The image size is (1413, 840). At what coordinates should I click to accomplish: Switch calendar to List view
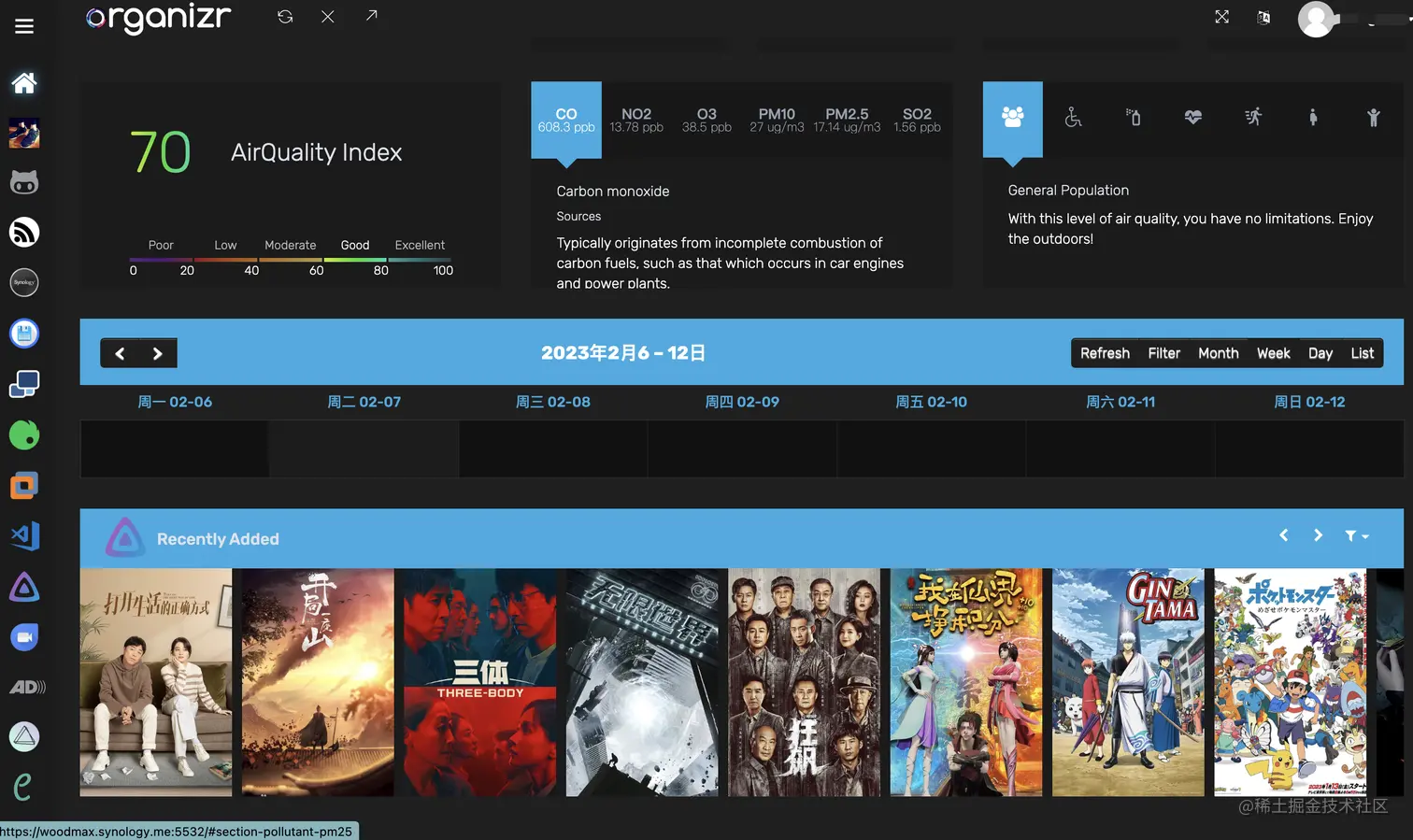[1362, 353]
